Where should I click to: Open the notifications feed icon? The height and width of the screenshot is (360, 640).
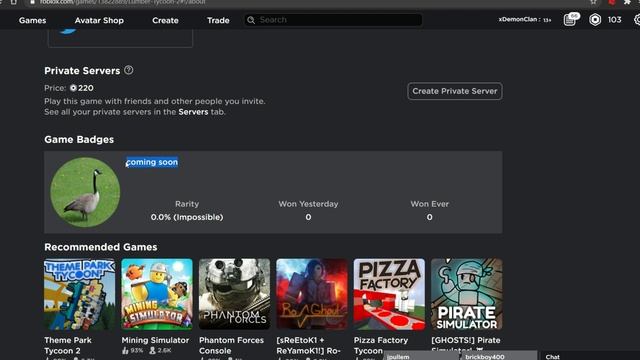570,20
